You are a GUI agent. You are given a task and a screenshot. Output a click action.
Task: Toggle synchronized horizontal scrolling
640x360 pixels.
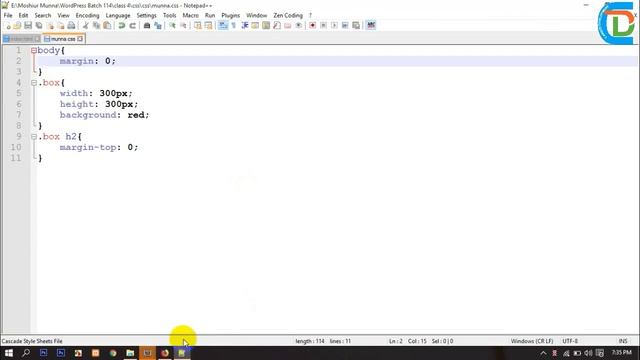point(208,26)
